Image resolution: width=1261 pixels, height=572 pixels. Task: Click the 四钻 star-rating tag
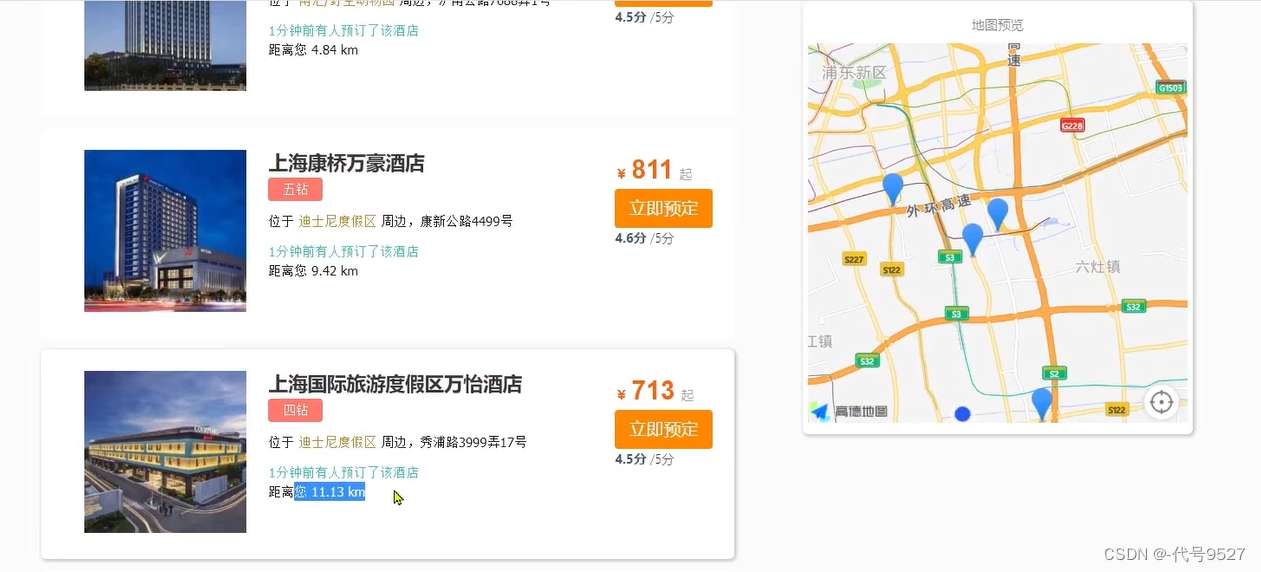[x=295, y=410]
